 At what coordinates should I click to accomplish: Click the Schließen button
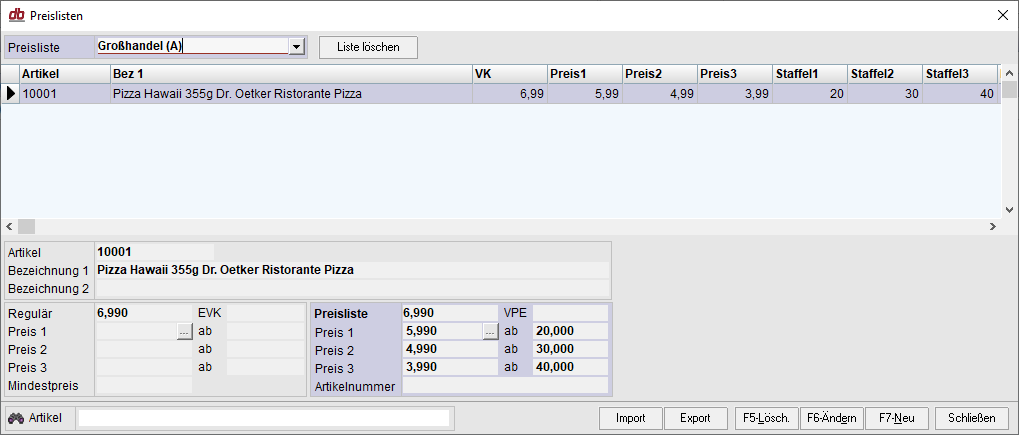click(x=971, y=418)
